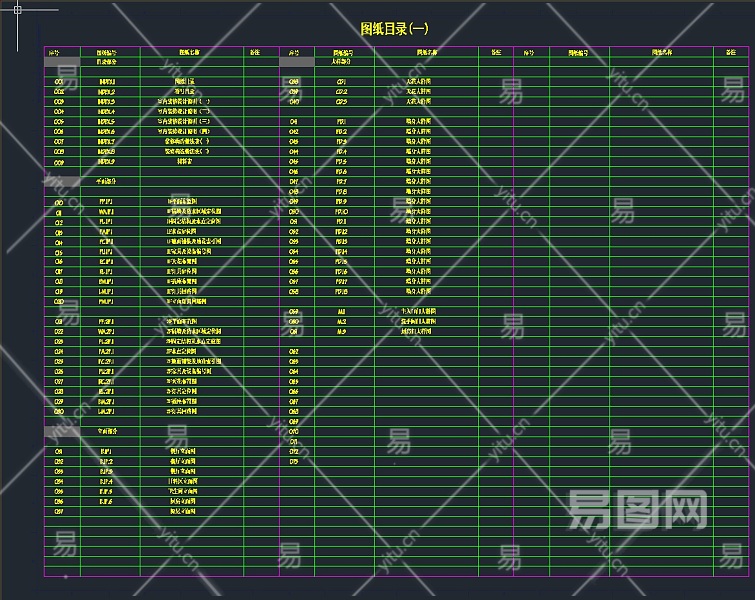The width and height of the screenshot is (755, 600).
Task: Select sequence number cell 022
Action: (59, 332)
